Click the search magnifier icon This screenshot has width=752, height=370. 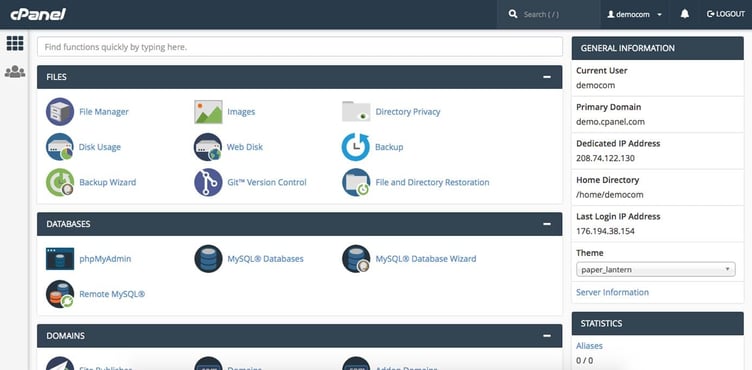[x=513, y=14]
